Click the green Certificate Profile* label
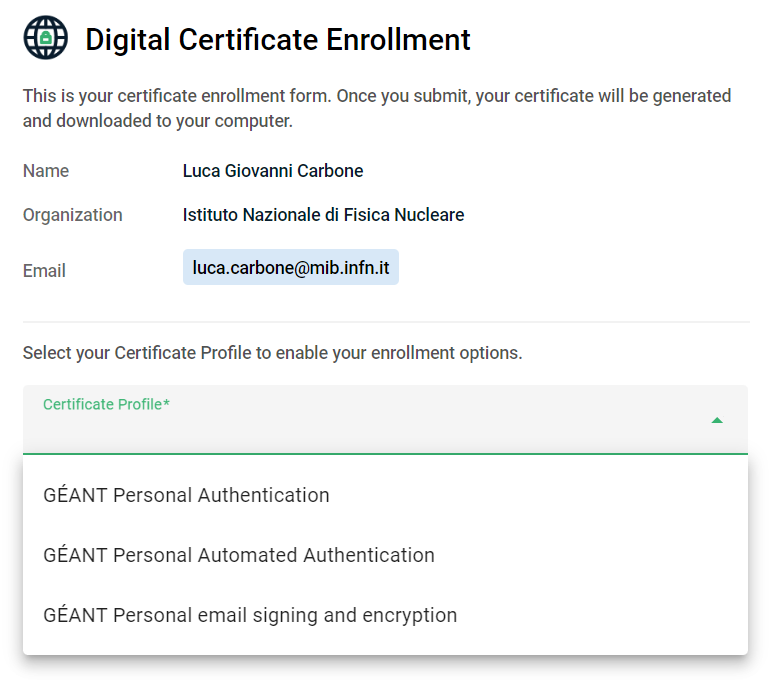Viewport: 770px width, 689px height. pyautogui.click(x=106, y=404)
